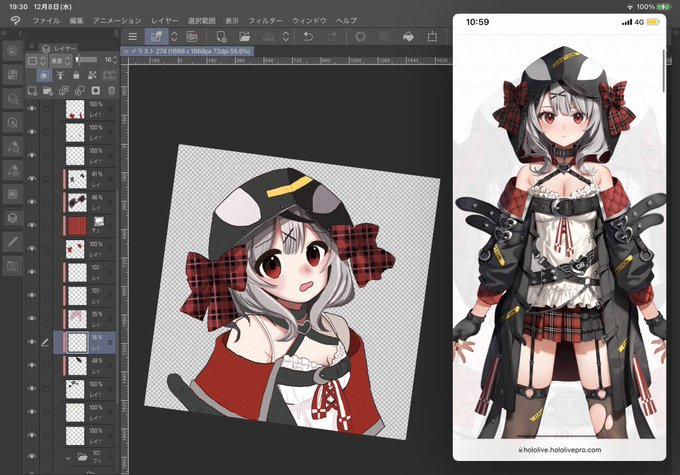Collapse the folder layer with its chevron

[68, 458]
